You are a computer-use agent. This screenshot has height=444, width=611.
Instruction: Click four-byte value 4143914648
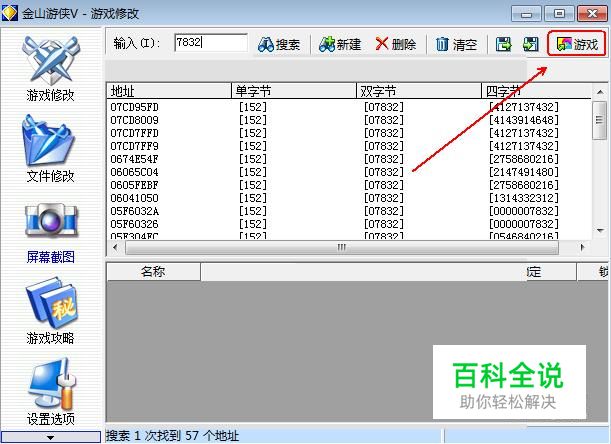524,120
